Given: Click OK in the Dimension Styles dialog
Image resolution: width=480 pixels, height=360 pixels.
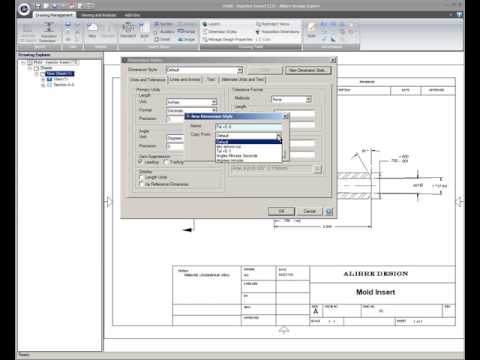Looking at the screenshot, I should (281, 211).
